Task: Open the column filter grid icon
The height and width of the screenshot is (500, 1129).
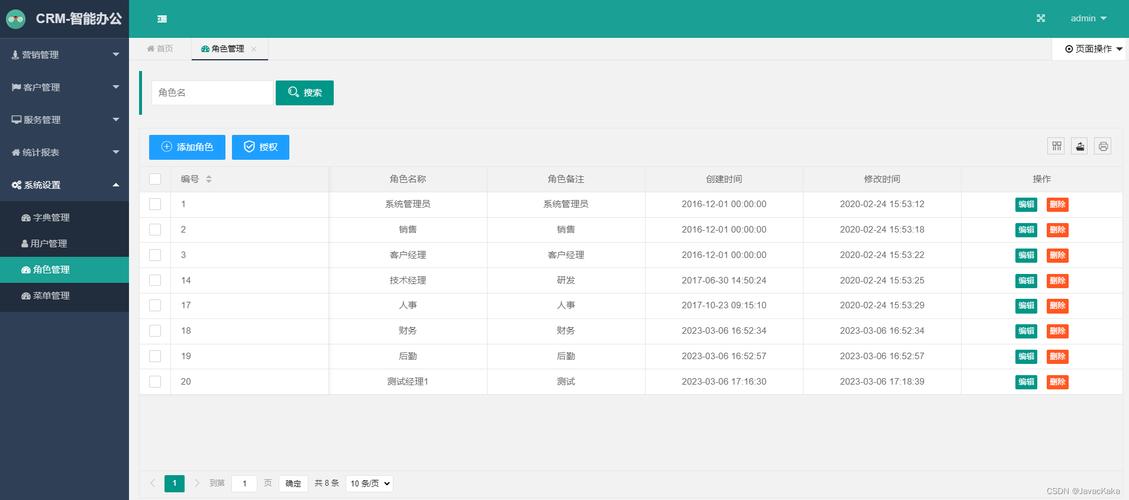Action: point(1056,146)
